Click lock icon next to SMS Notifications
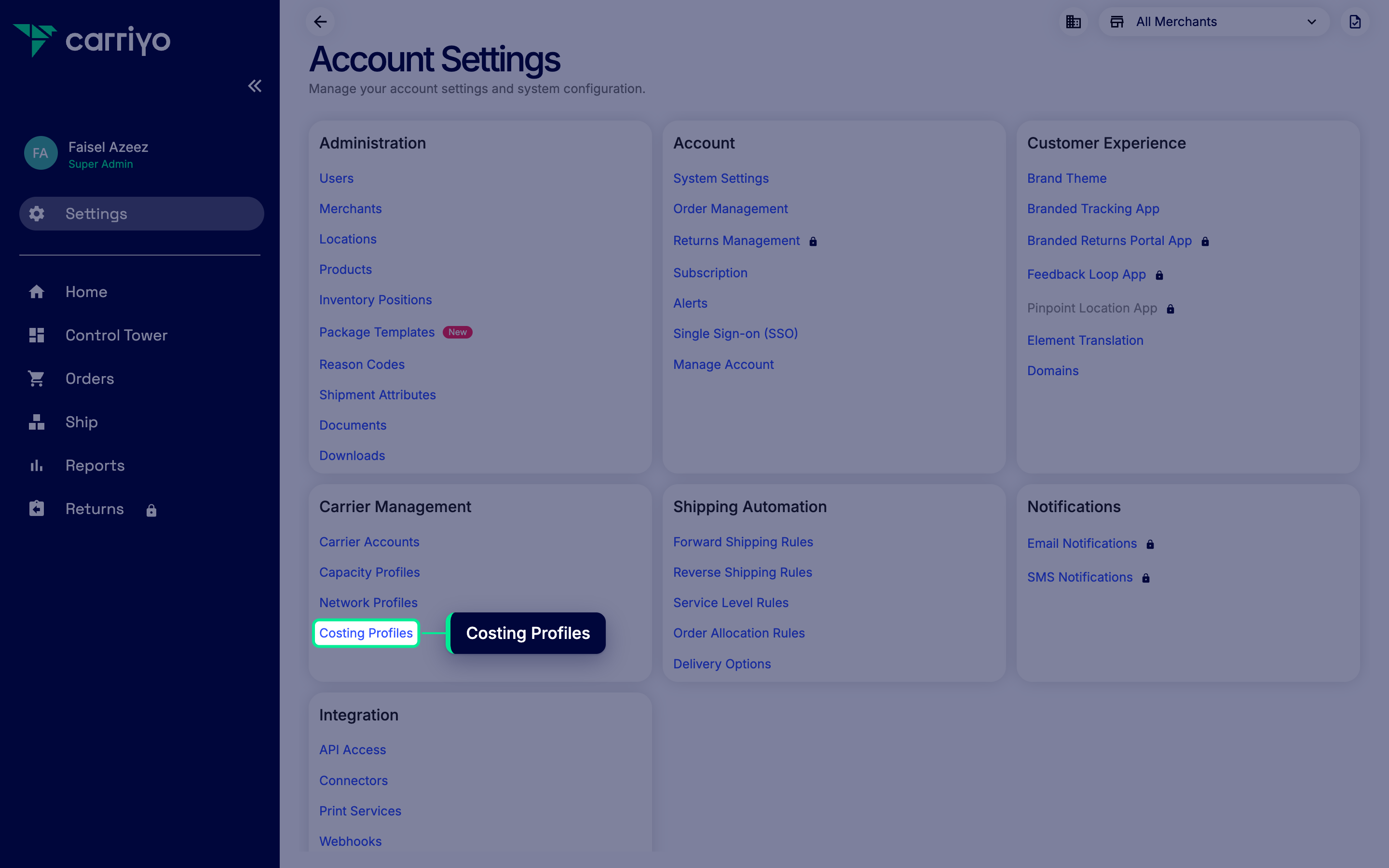1389x868 pixels. 1145,578
